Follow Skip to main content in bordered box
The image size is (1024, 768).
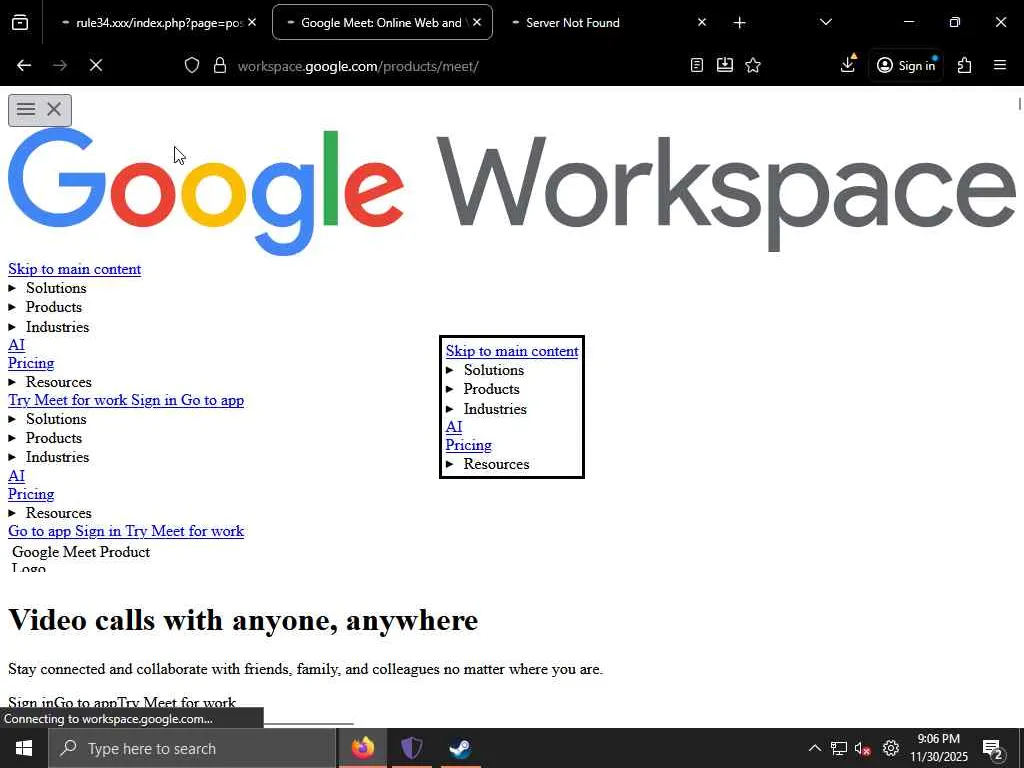click(512, 351)
